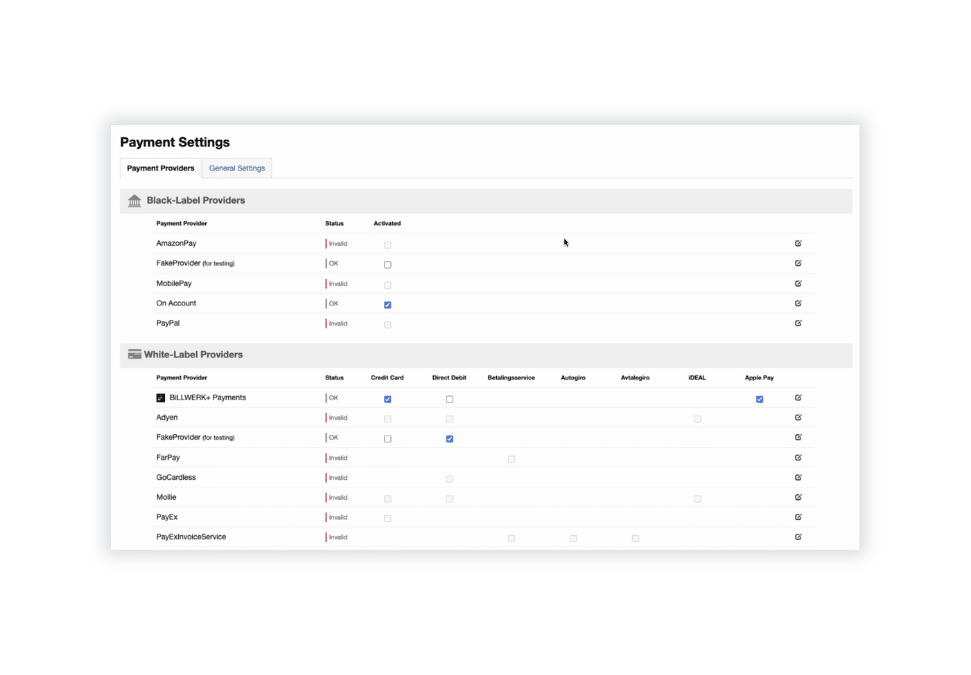Click the White-Label Providers card icon

click(x=134, y=354)
